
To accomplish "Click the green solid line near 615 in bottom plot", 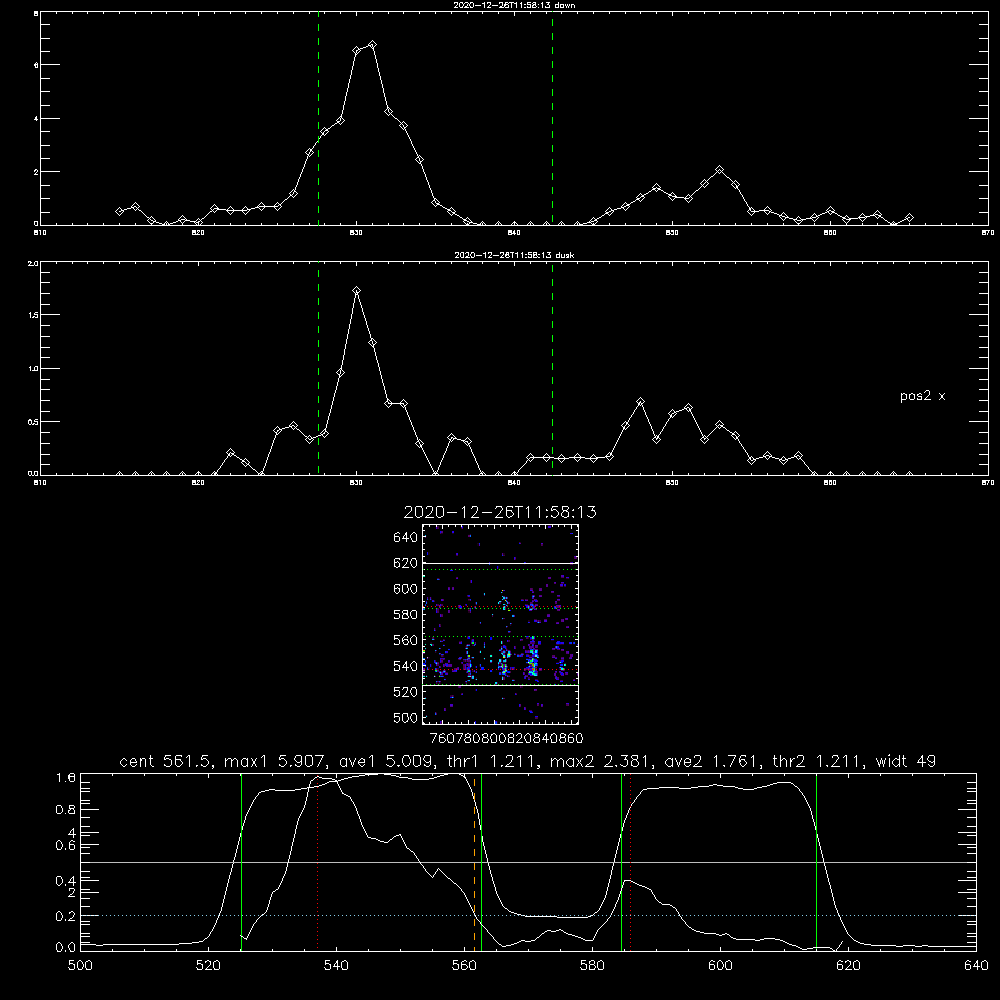I will click(x=816, y=862).
